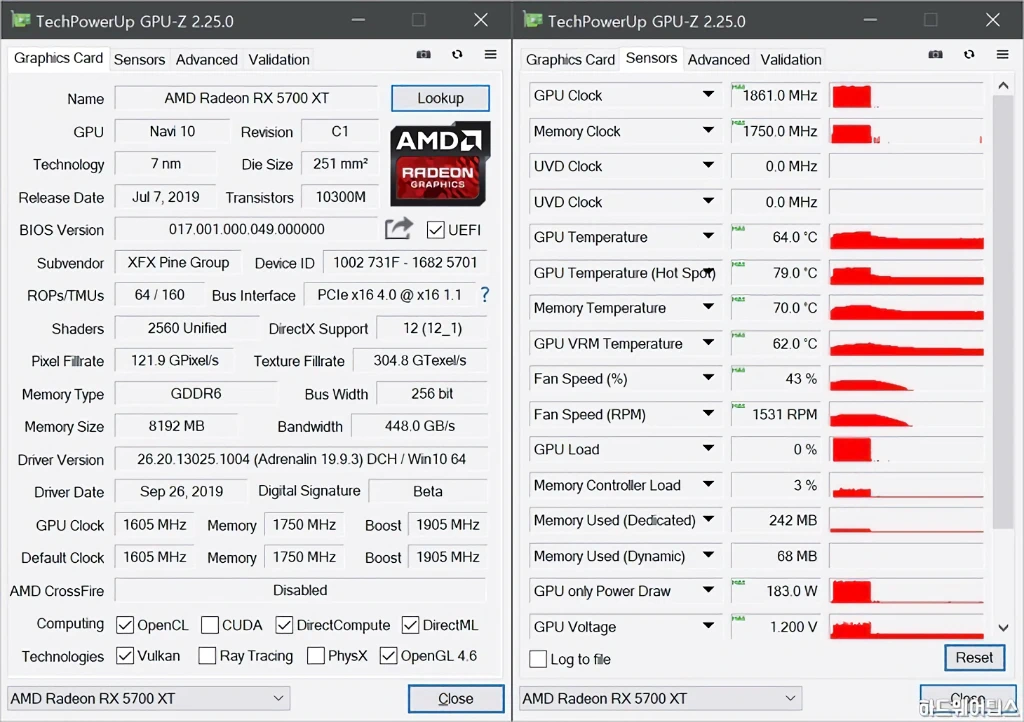Toggle the UEFI checkbox
The width and height of the screenshot is (1024, 722).
pos(436,230)
